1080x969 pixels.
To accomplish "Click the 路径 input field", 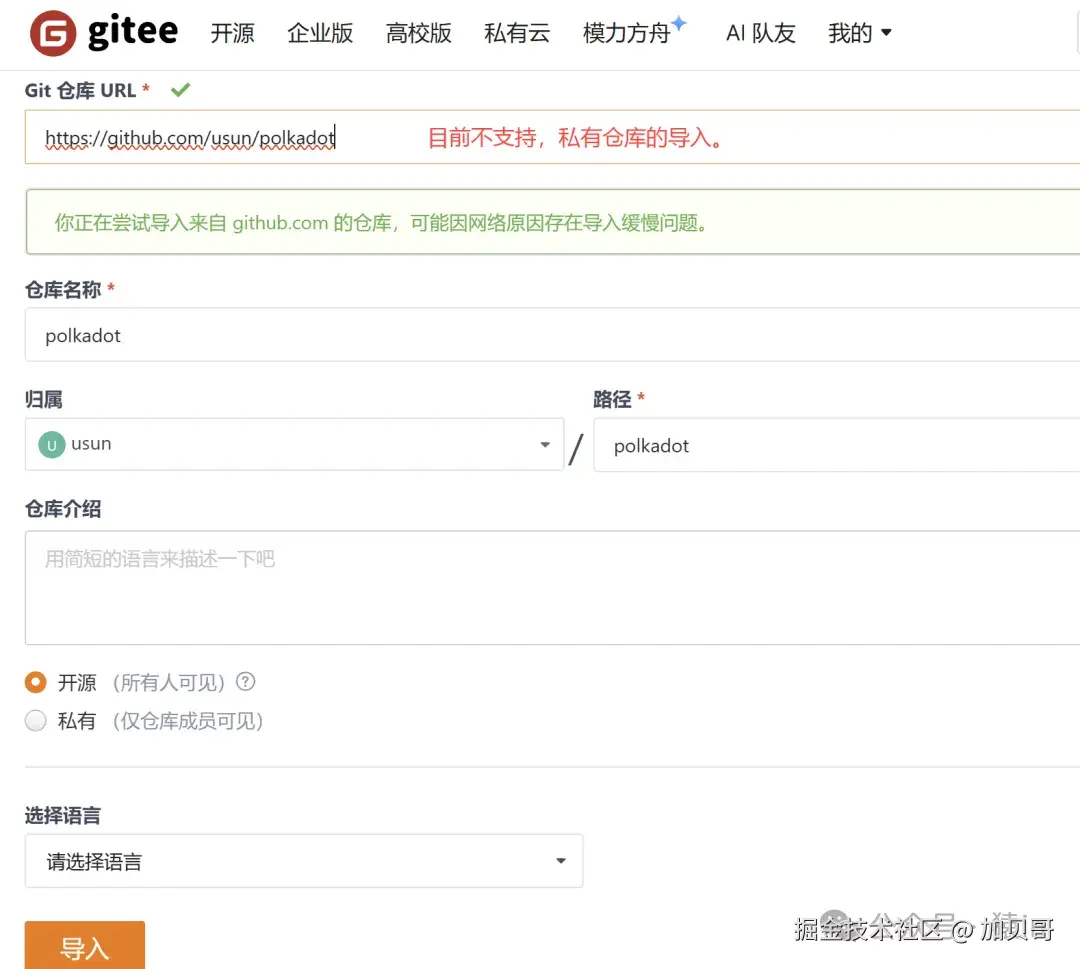I will pyautogui.click(x=837, y=445).
